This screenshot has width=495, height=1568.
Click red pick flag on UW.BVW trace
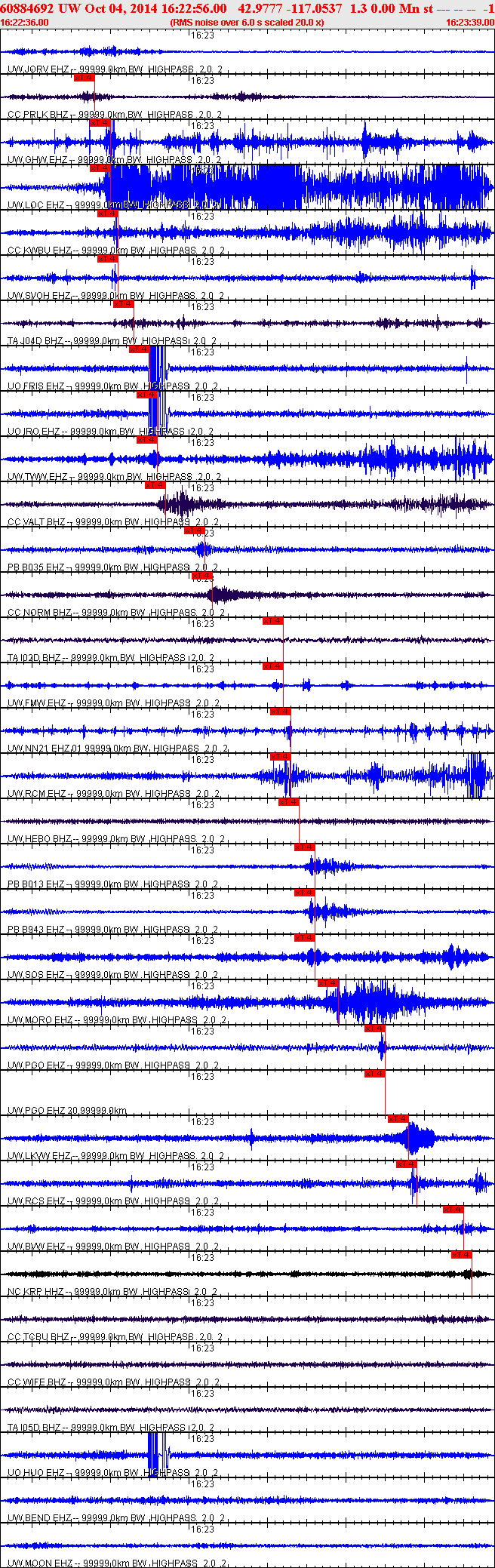453,1210
